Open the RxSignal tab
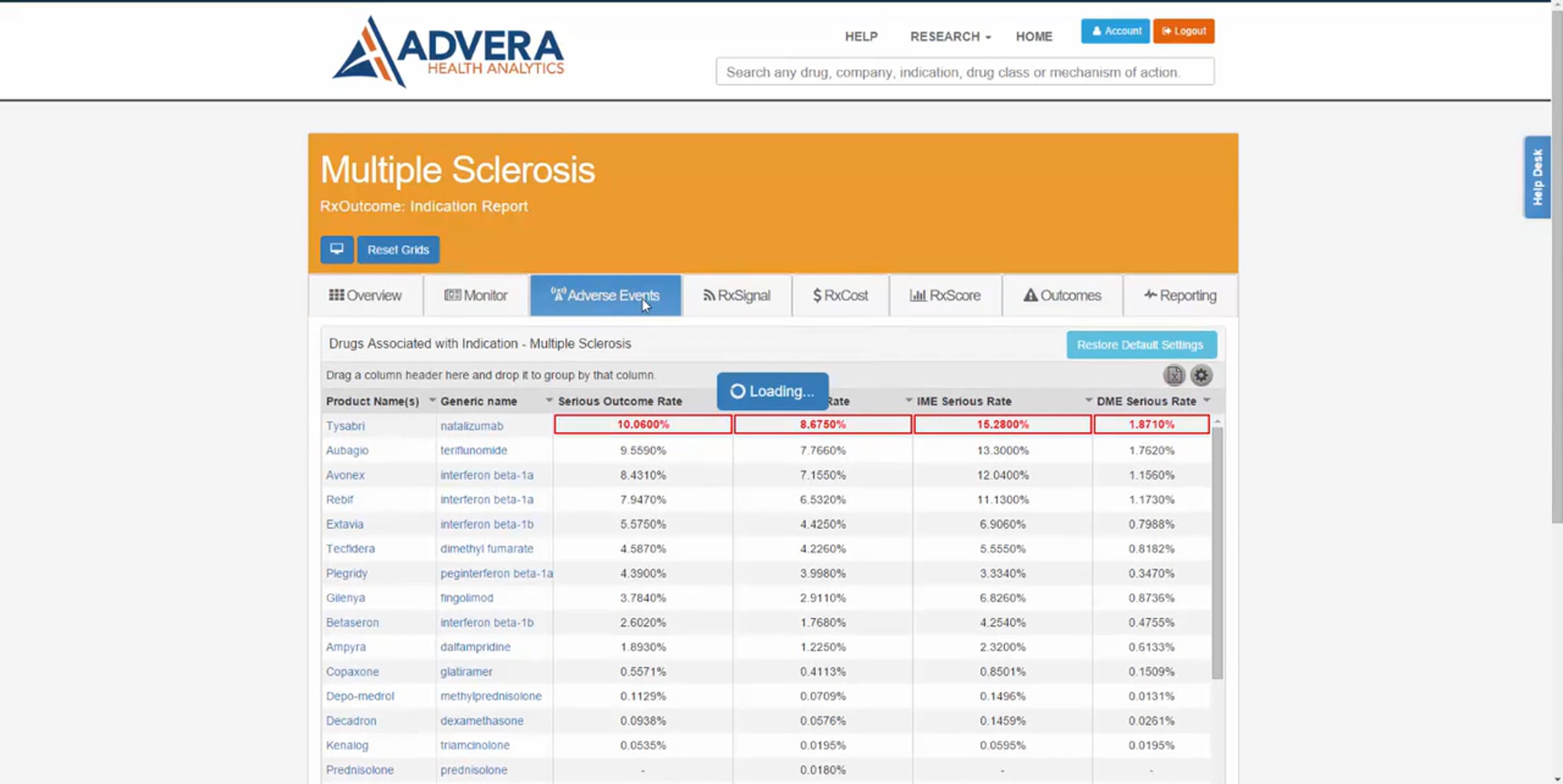This screenshot has width=1563, height=784. click(737, 295)
